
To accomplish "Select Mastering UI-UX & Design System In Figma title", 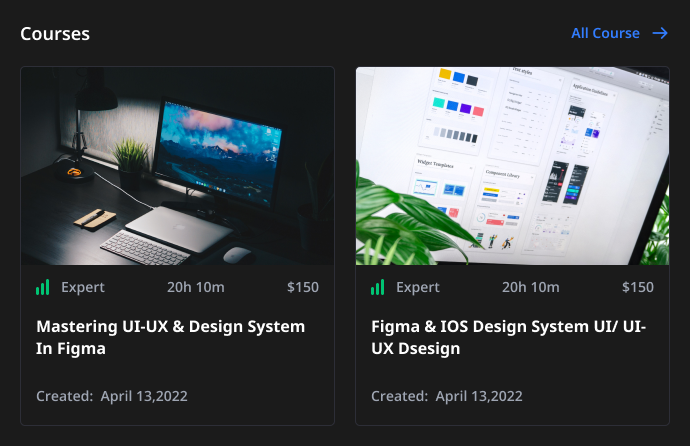I will (171, 337).
